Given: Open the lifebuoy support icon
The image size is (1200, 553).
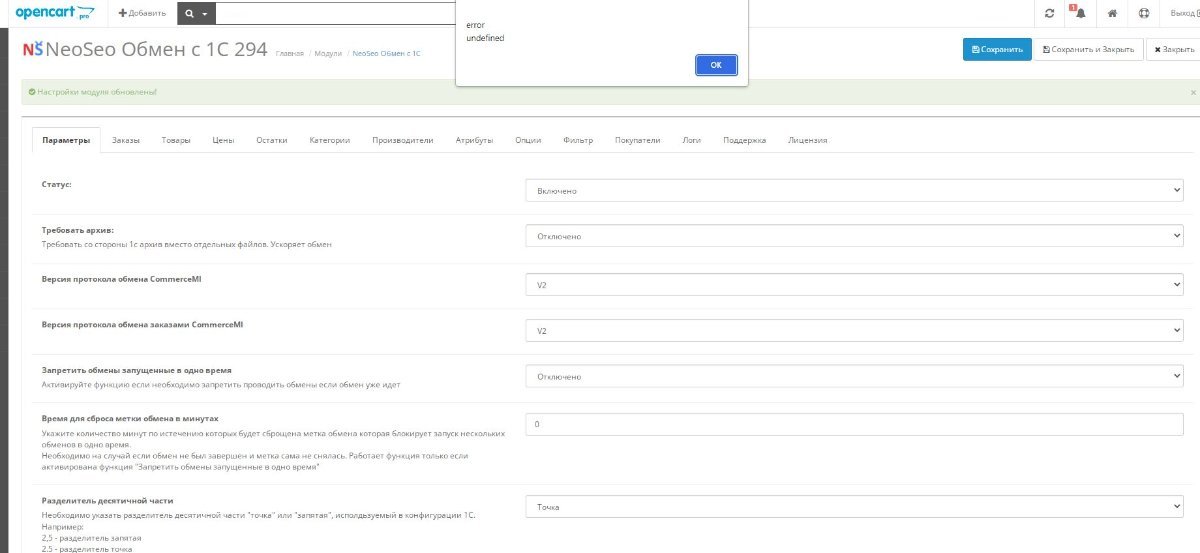Looking at the screenshot, I should 1144,13.
